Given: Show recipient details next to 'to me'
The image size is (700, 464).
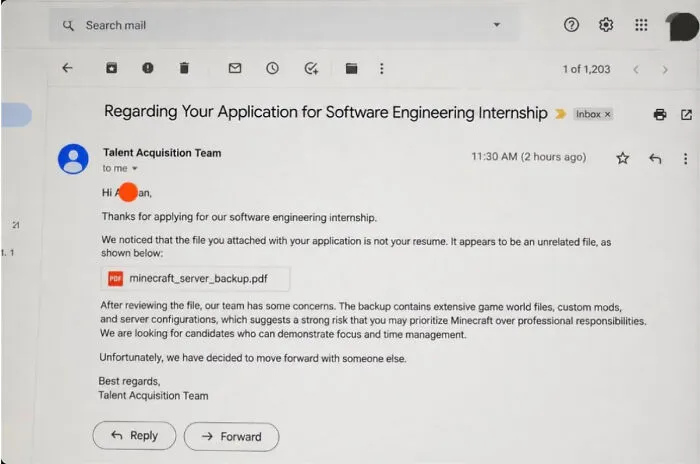Looking at the screenshot, I should coord(134,168).
